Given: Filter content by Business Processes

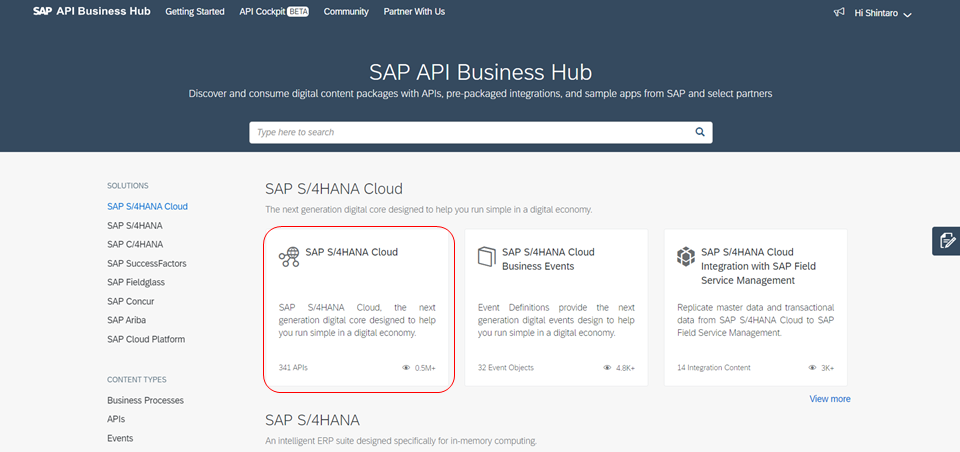Looking at the screenshot, I should pos(145,401).
